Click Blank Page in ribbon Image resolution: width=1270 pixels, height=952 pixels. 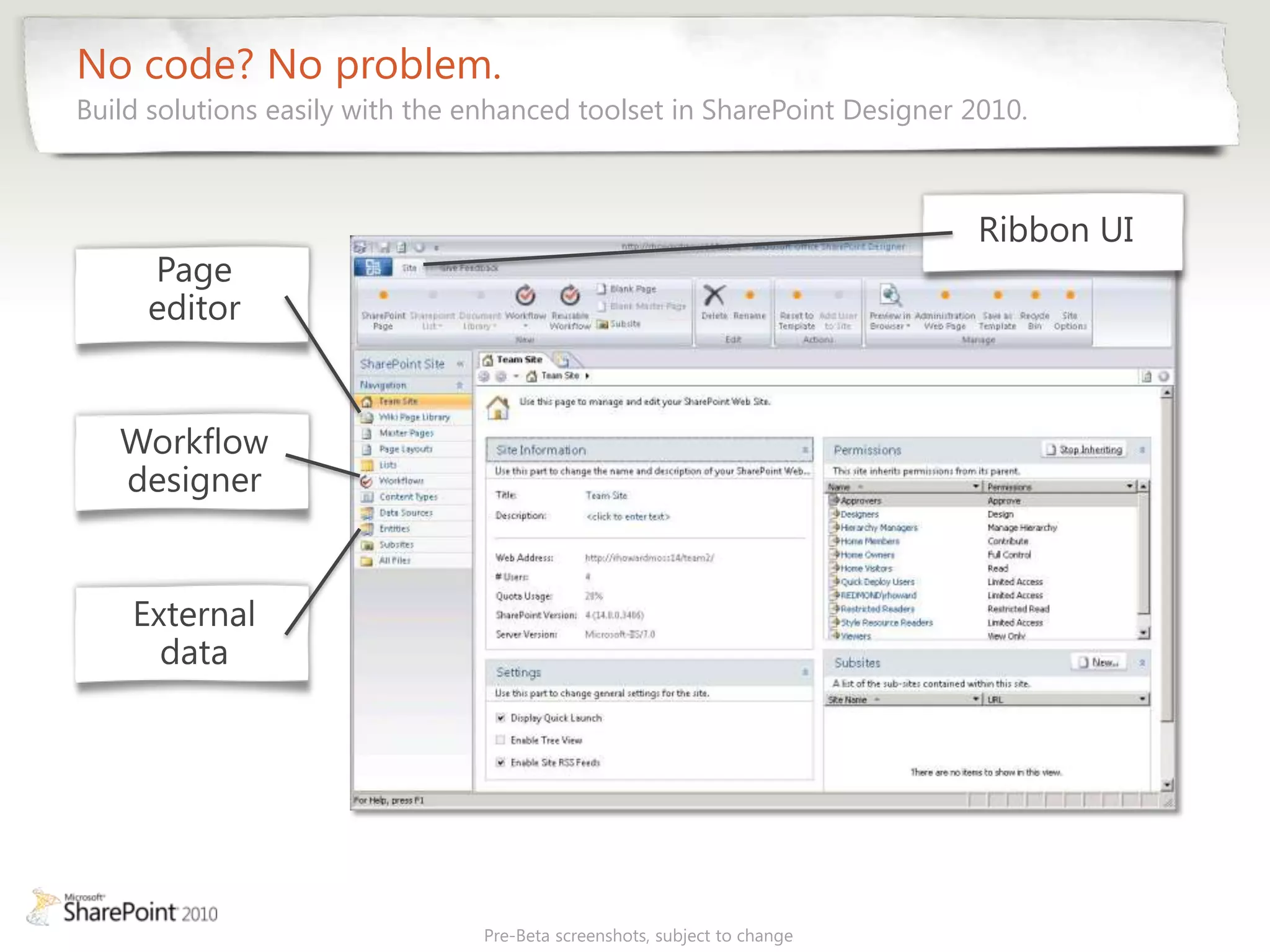click(626, 289)
